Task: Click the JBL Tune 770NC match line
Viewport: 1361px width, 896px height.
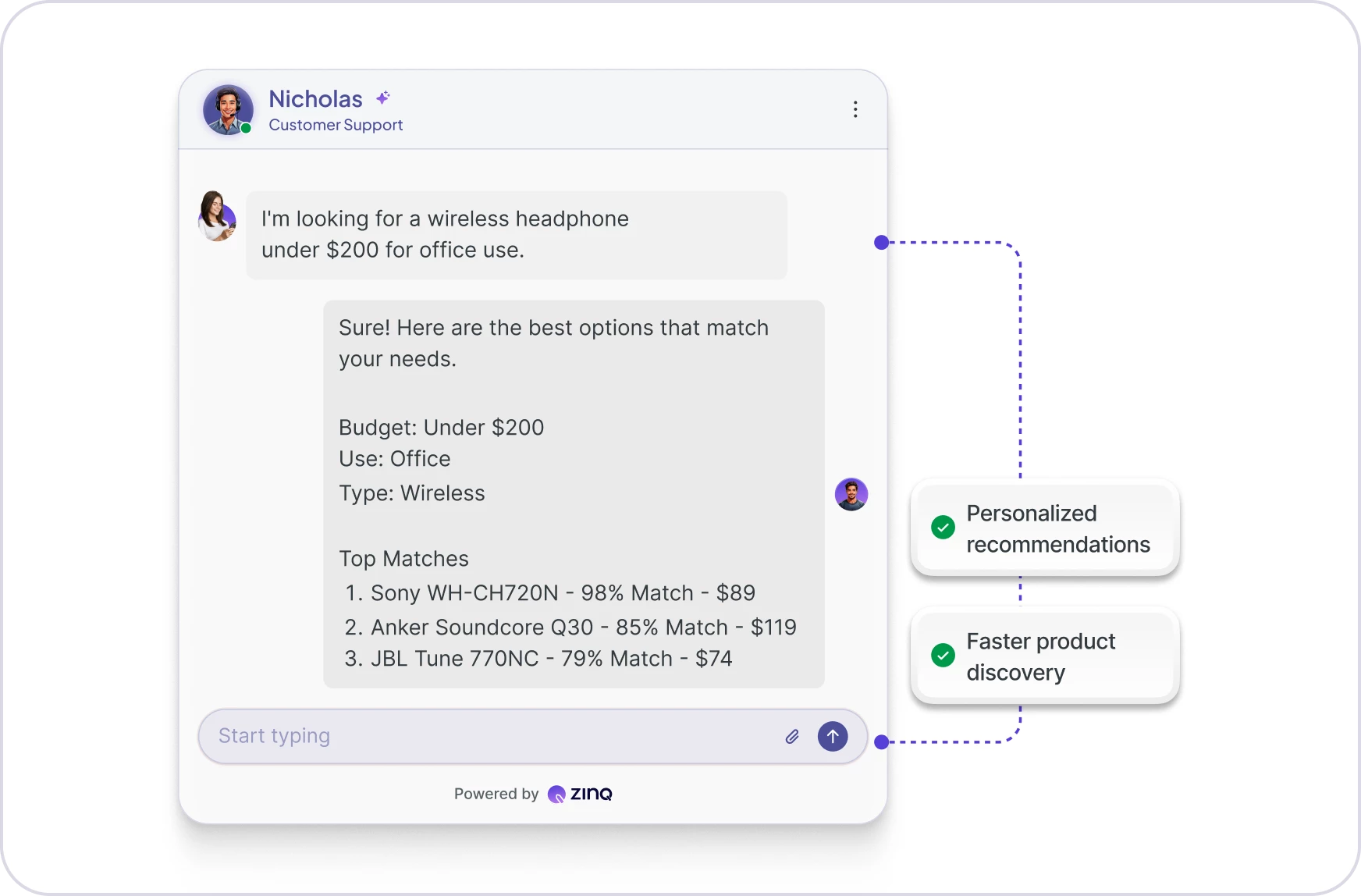Action: 538,659
